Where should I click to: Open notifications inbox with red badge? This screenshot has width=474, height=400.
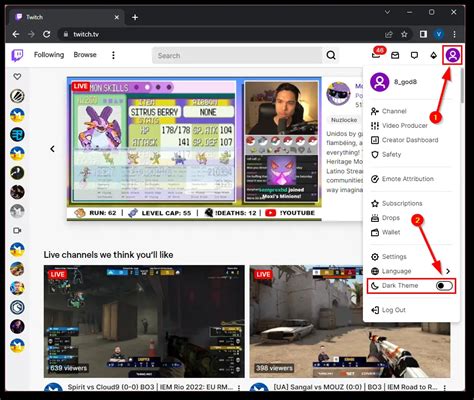[x=376, y=55]
